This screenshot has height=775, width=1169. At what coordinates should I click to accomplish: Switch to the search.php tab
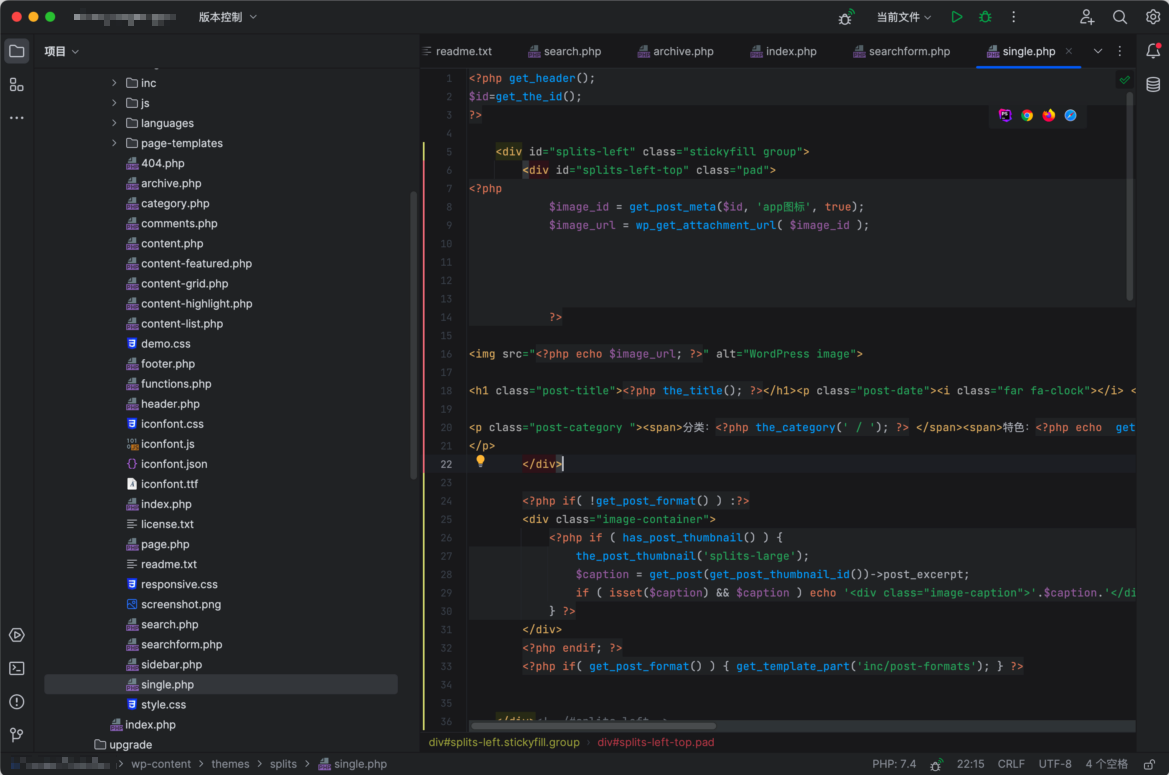coord(564,51)
